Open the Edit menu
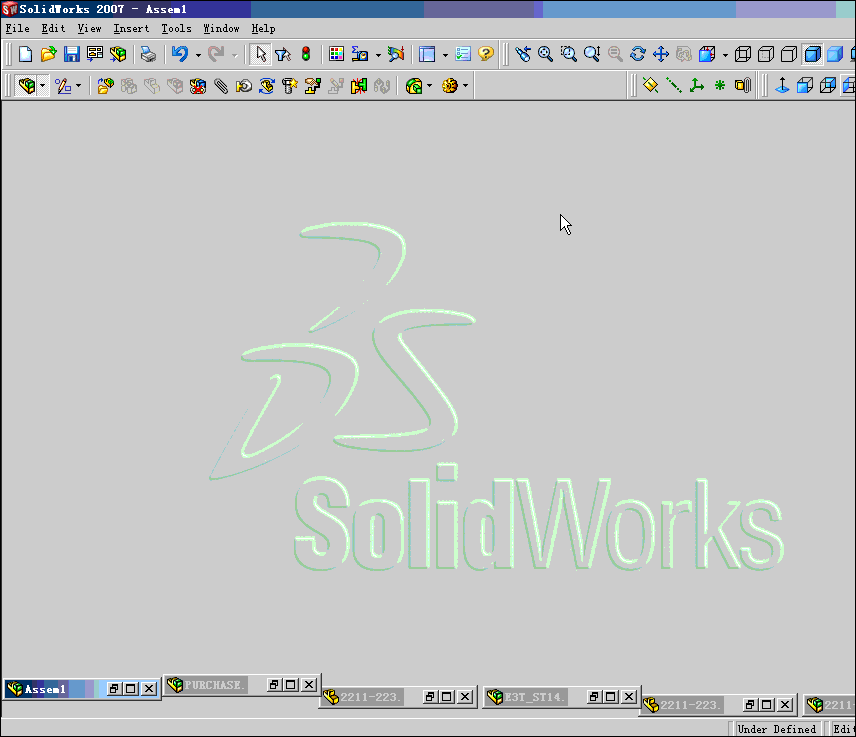Screen dimensions: 856x737 click(x=53, y=29)
